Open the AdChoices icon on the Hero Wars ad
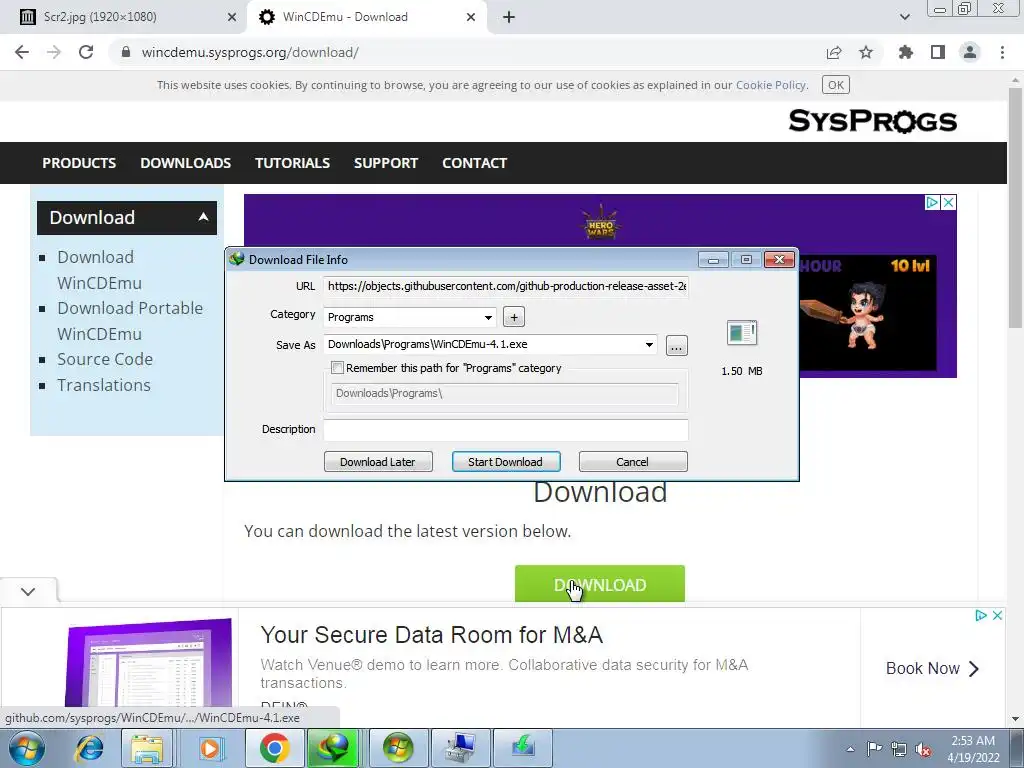Image resolution: width=1024 pixels, height=768 pixels. coord(932,202)
